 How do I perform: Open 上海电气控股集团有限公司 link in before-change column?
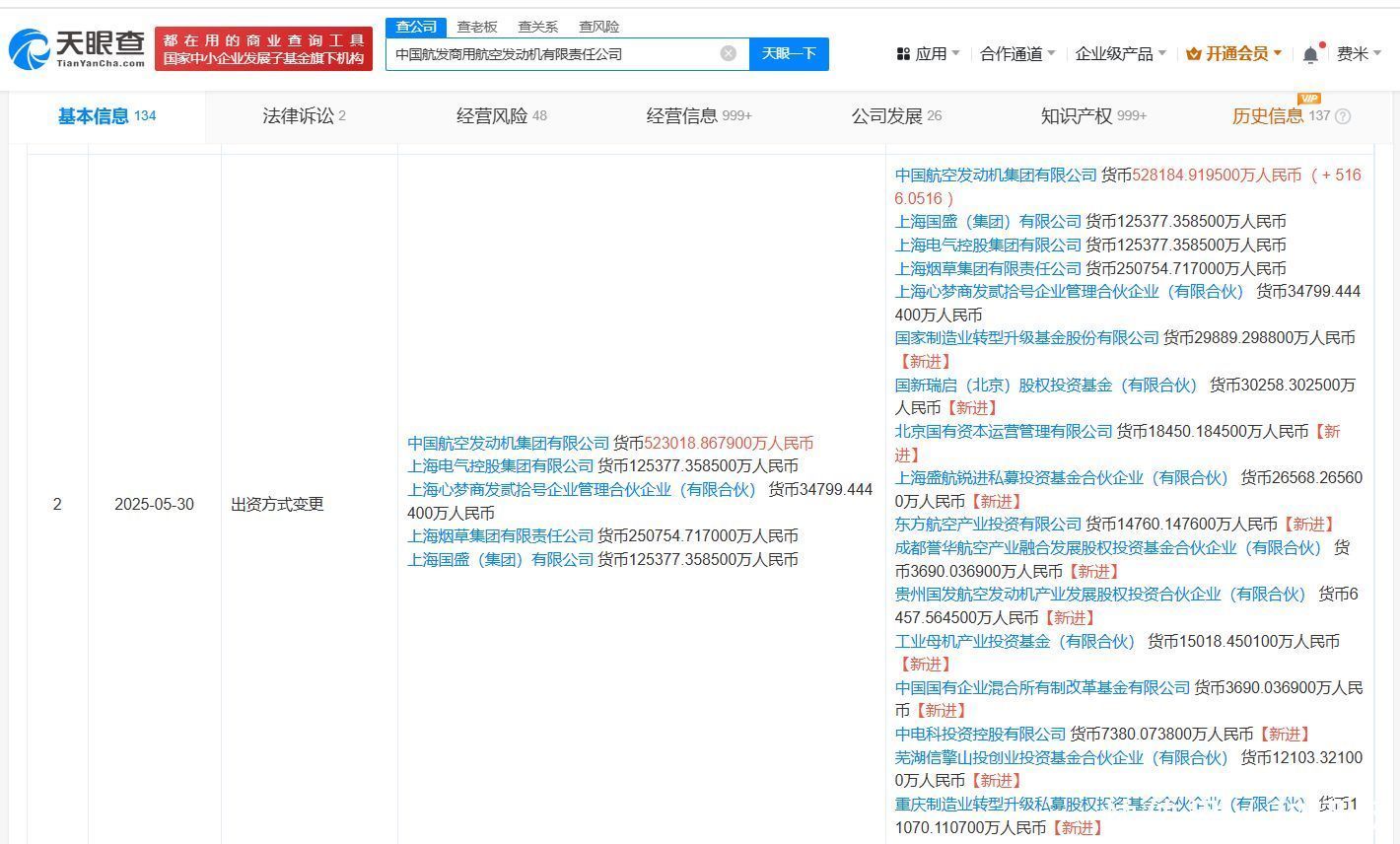click(x=501, y=466)
